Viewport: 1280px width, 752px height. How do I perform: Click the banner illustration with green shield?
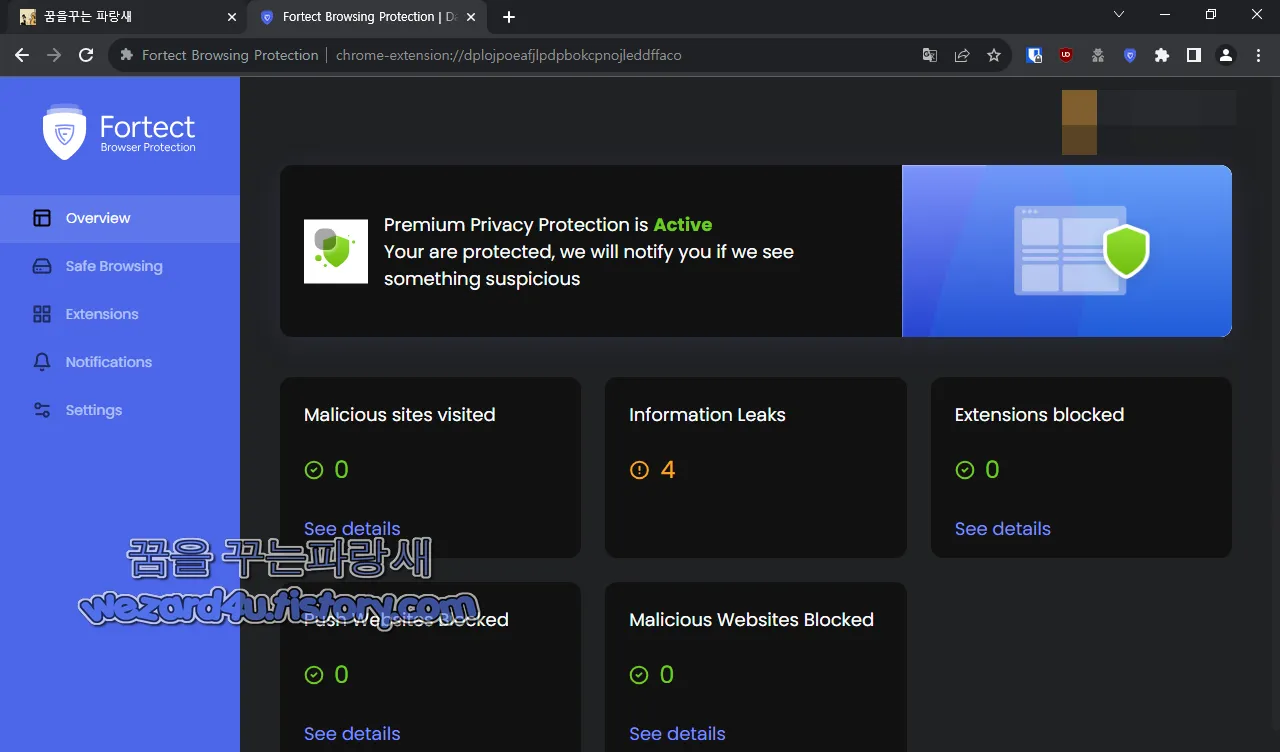coord(1067,251)
